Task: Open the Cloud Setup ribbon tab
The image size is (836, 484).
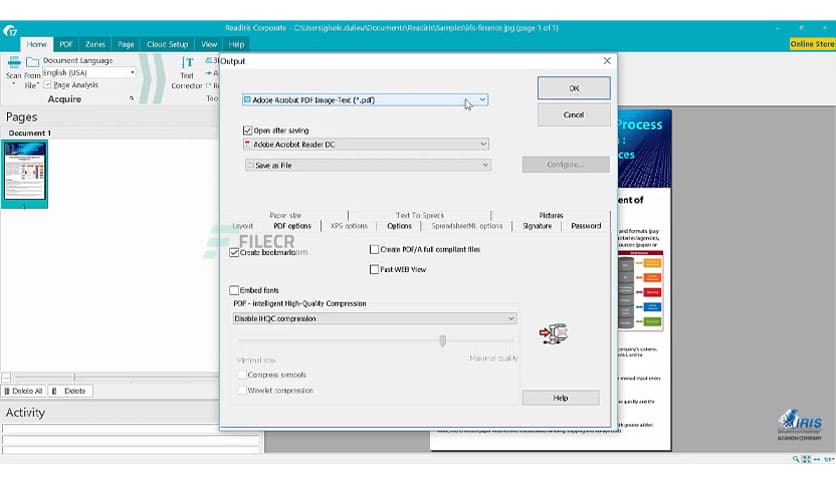Action: (167, 44)
